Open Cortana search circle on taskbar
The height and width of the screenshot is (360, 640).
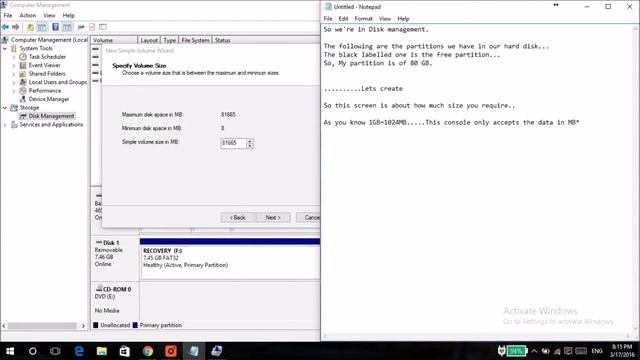click(x=33, y=351)
